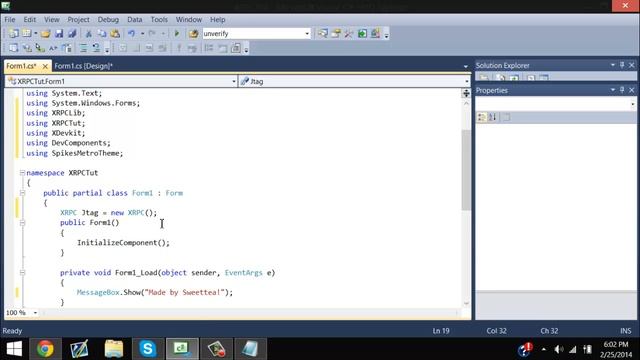Pin the Properties panel

click(622, 90)
